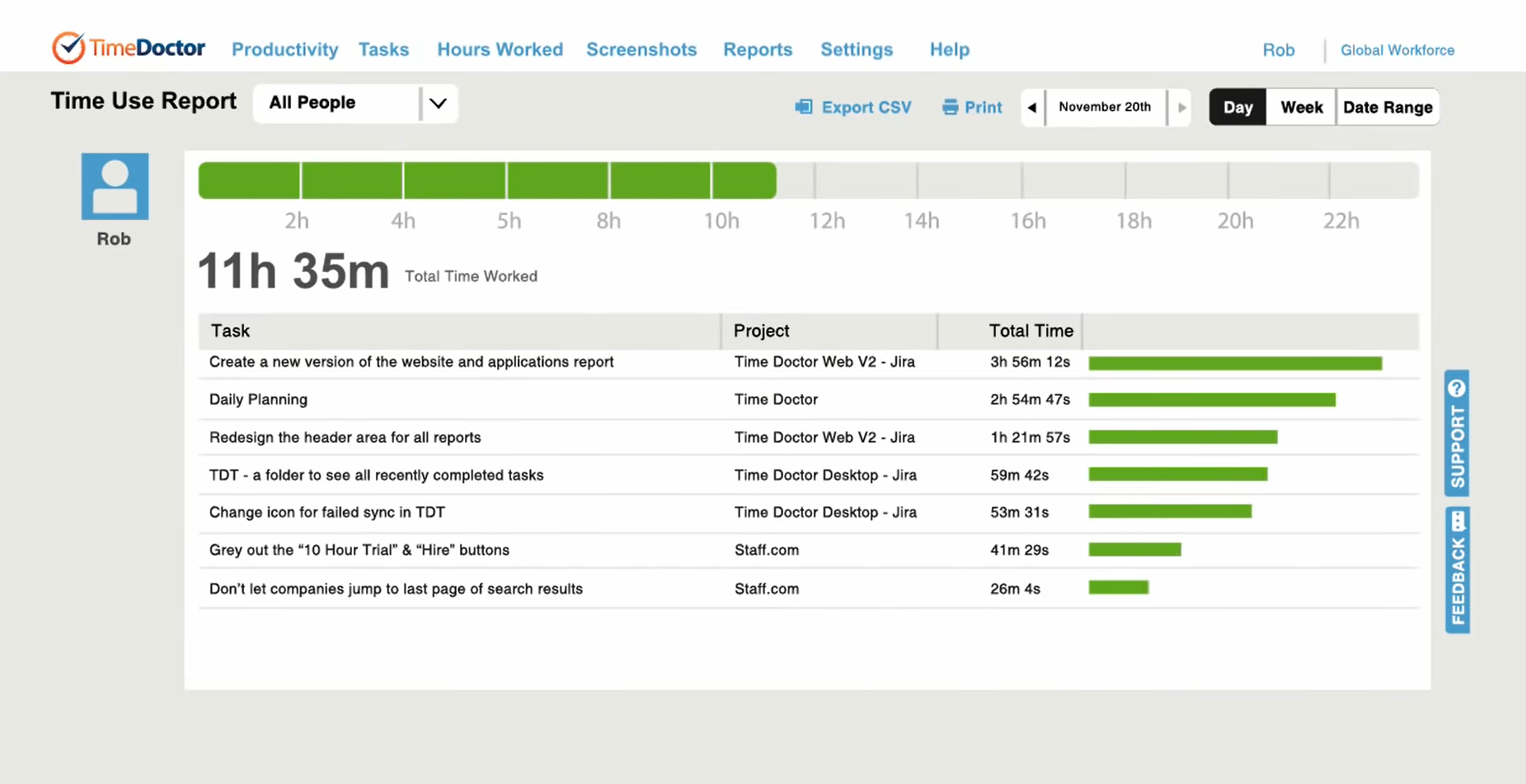The width and height of the screenshot is (1526, 784).
Task: Click Rob's user avatar icon
Action: click(114, 185)
